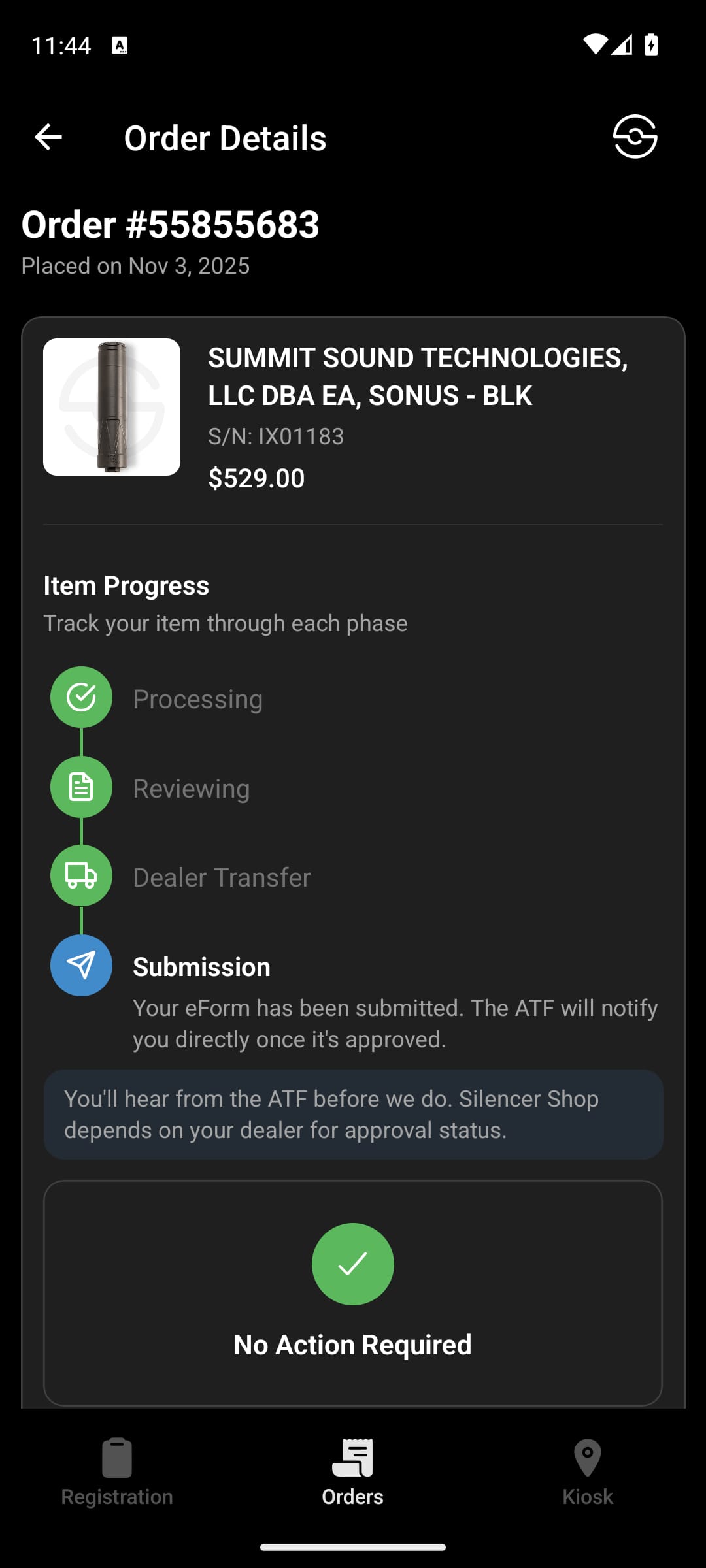
Task: Tap the No Action Required label
Action: coord(353,1344)
